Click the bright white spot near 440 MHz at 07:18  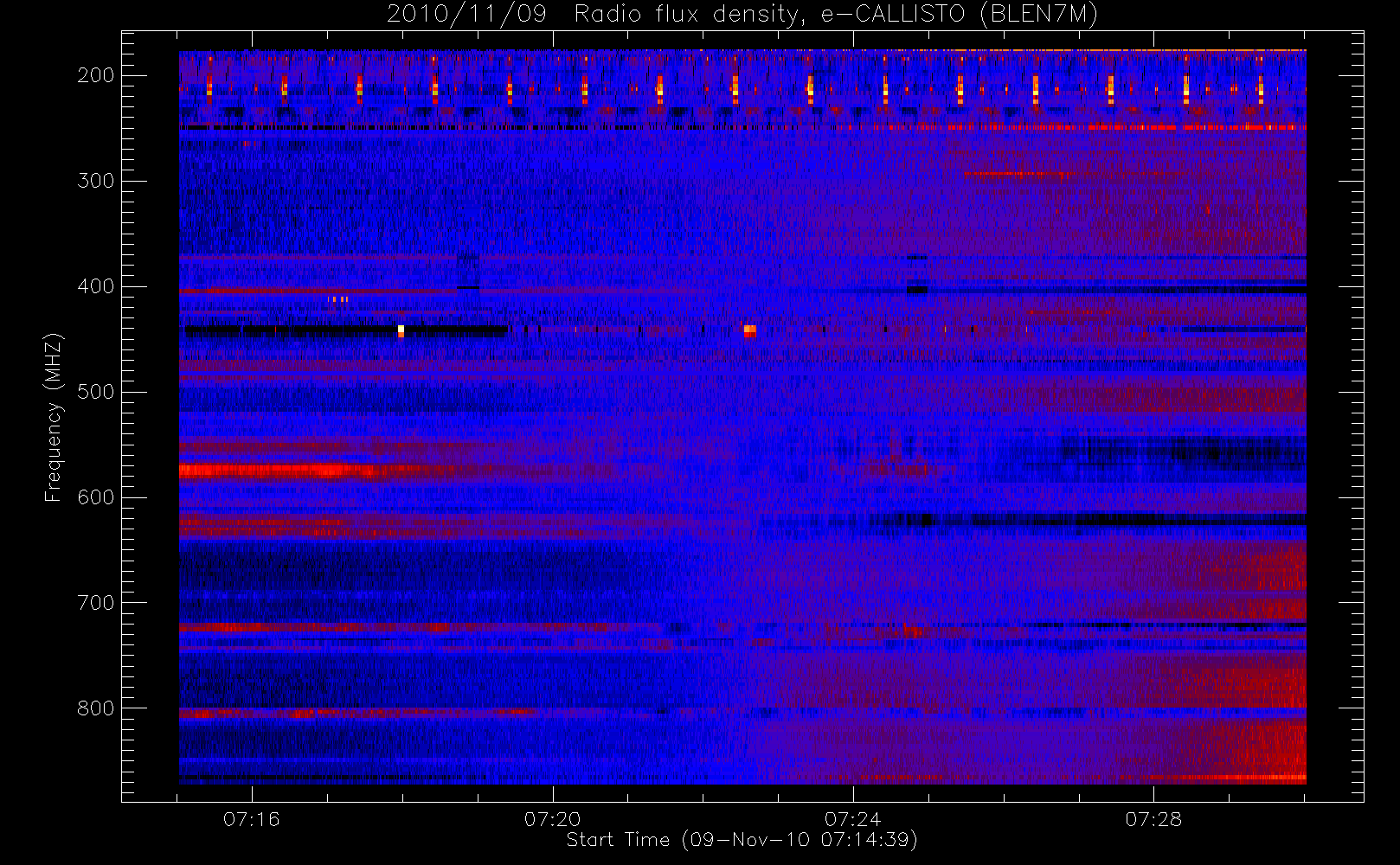[401, 330]
